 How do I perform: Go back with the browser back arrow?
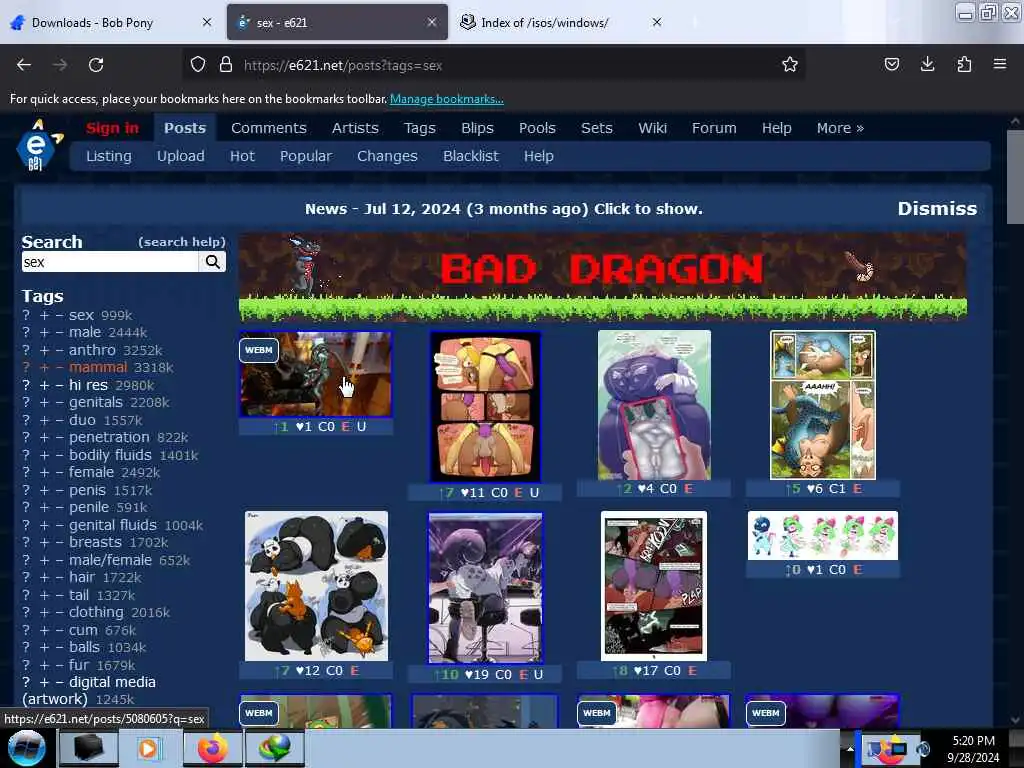tap(24, 65)
